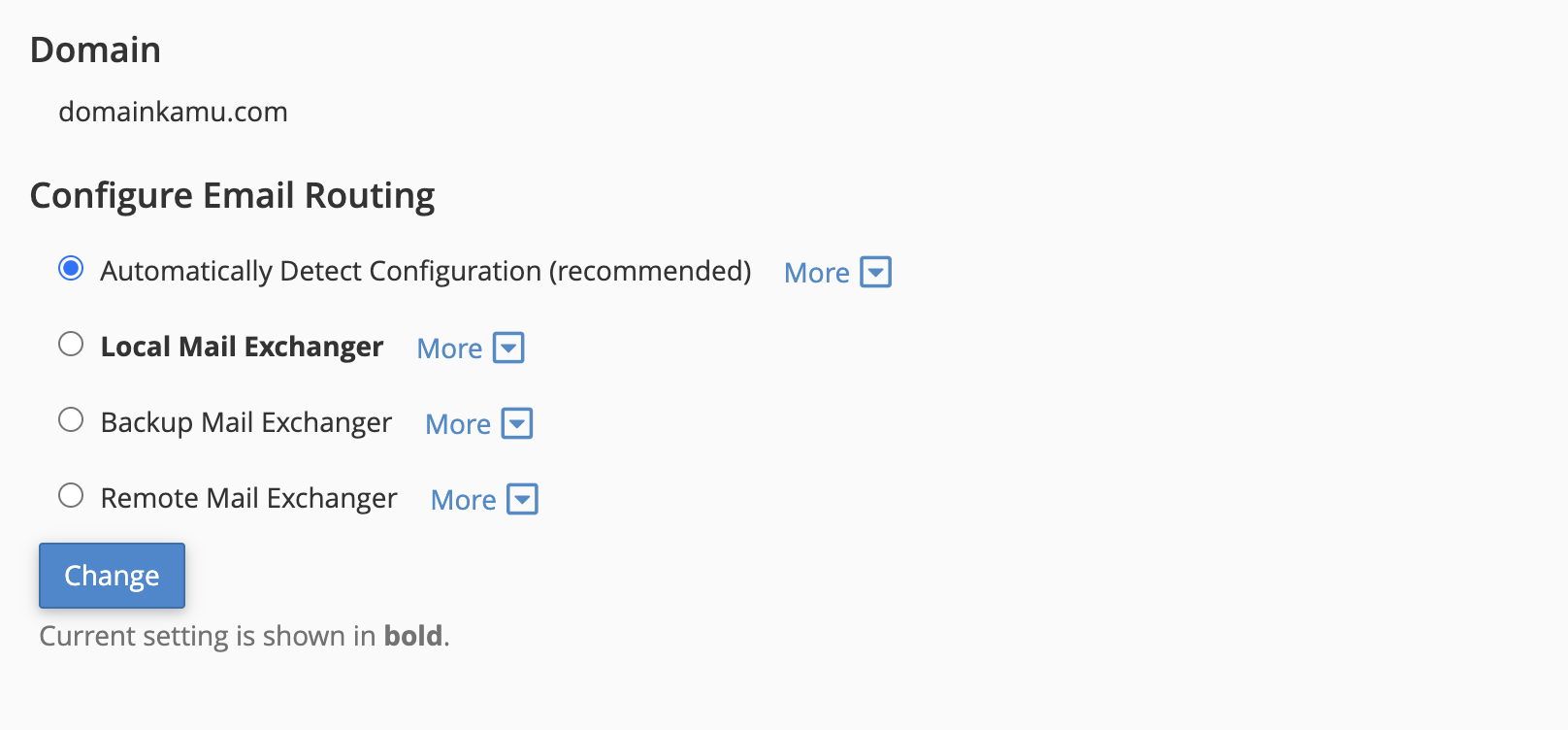Show More details link for Local Mail Exchanger
This screenshot has width=1568, height=730.
pyautogui.click(x=449, y=348)
